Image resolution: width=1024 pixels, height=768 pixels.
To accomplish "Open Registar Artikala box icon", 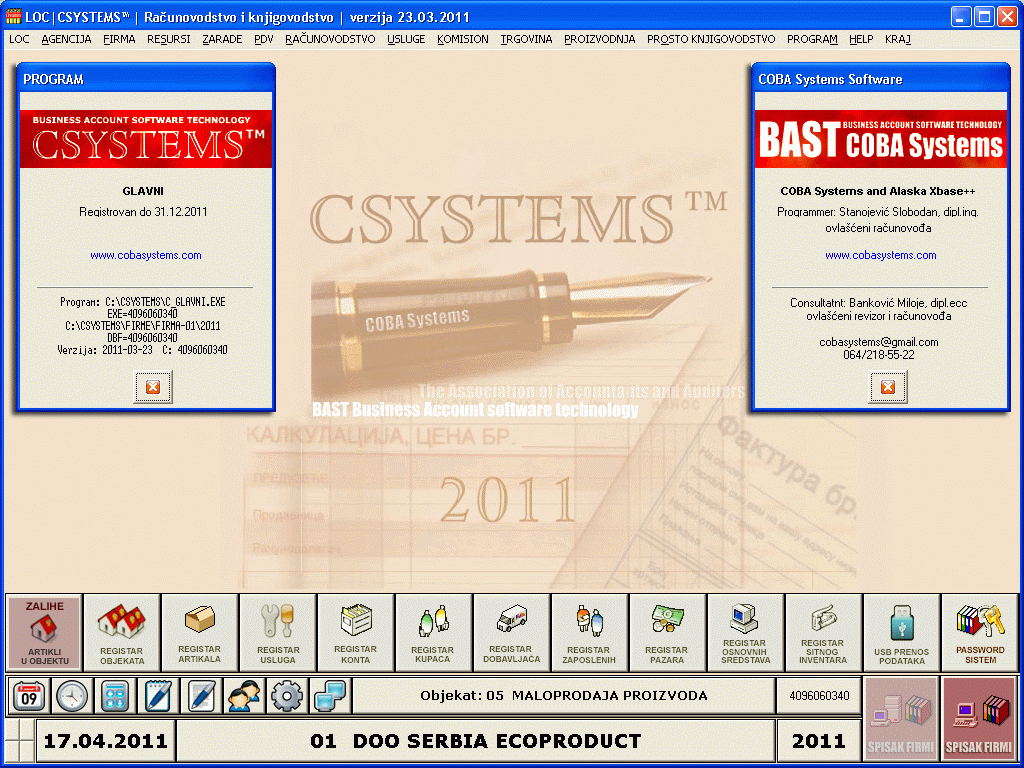I will (x=199, y=632).
